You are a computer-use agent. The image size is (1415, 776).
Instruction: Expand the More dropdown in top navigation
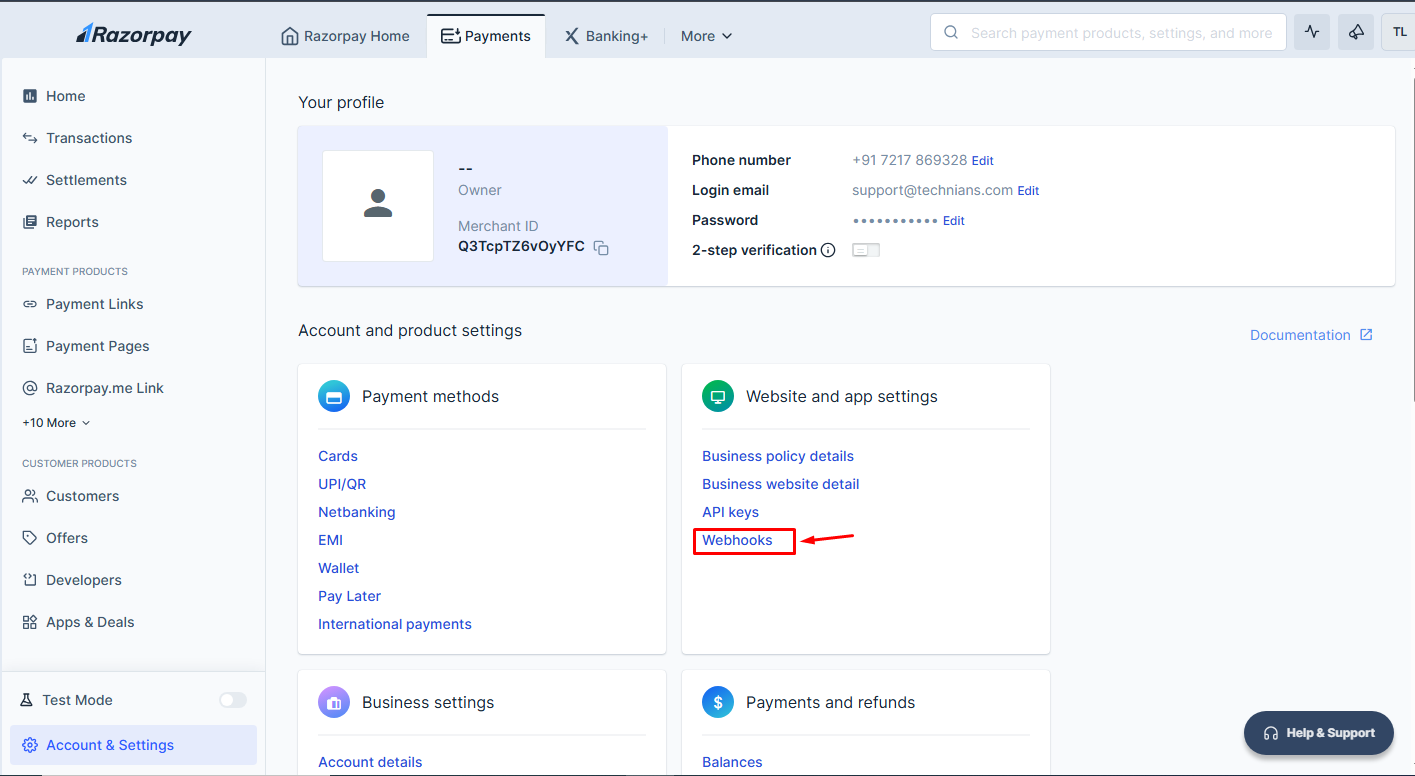(706, 36)
